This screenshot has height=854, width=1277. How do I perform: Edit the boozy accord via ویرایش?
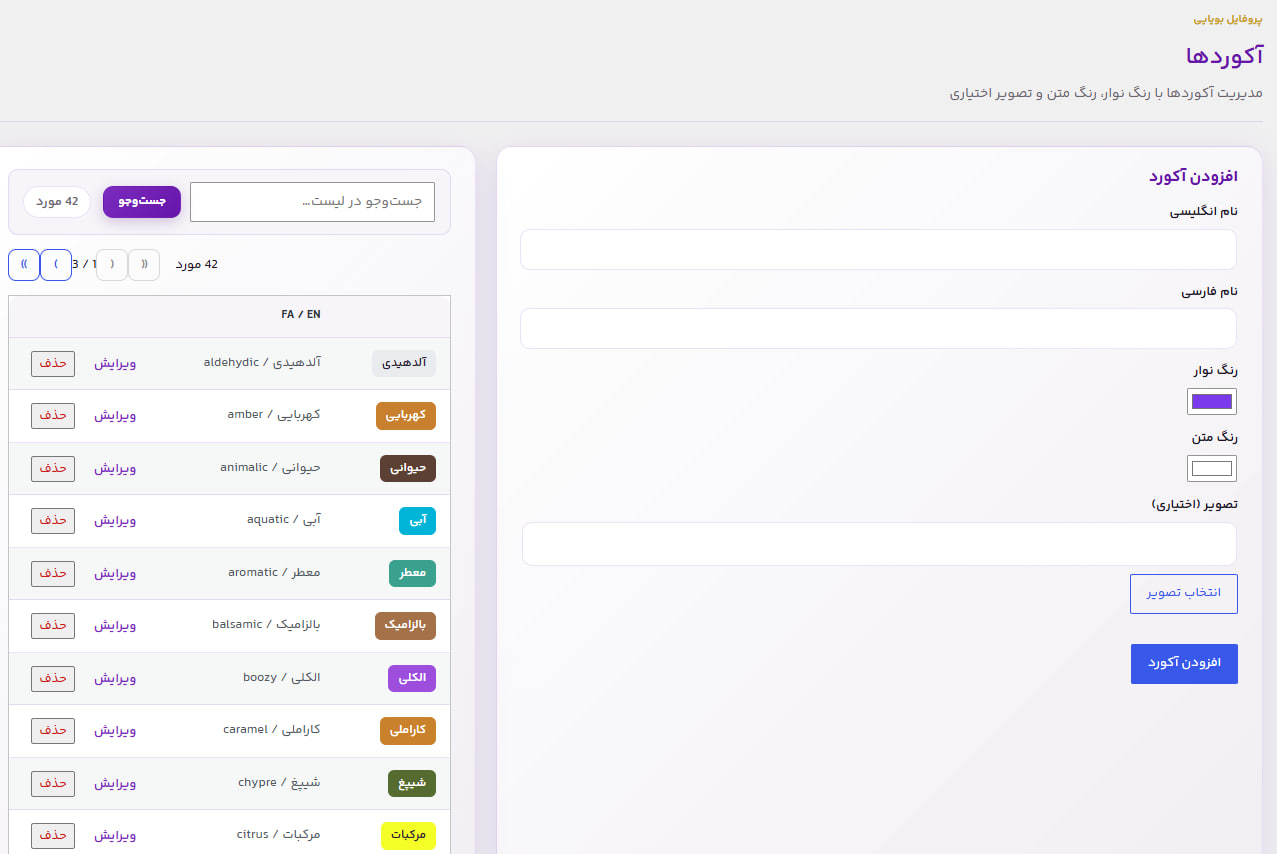tap(115, 678)
